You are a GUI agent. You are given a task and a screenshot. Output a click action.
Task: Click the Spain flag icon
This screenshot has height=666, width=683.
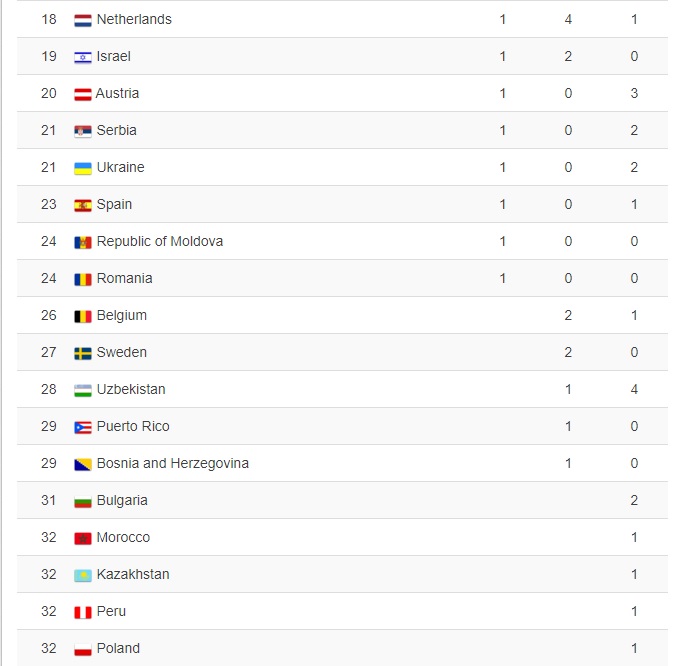pyautogui.click(x=83, y=205)
